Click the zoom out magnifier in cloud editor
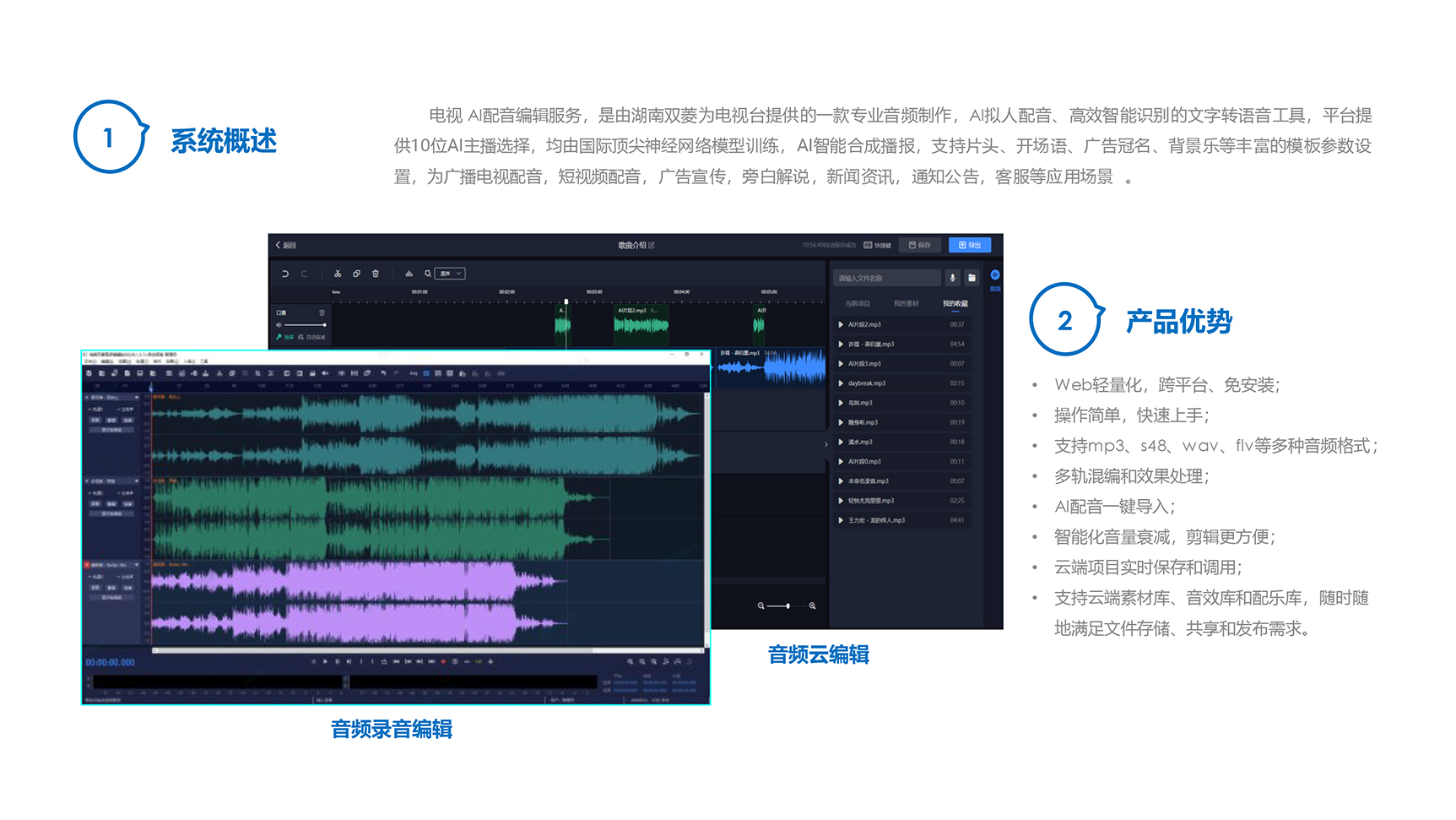Screen dimensions: 1456x820 [760, 606]
